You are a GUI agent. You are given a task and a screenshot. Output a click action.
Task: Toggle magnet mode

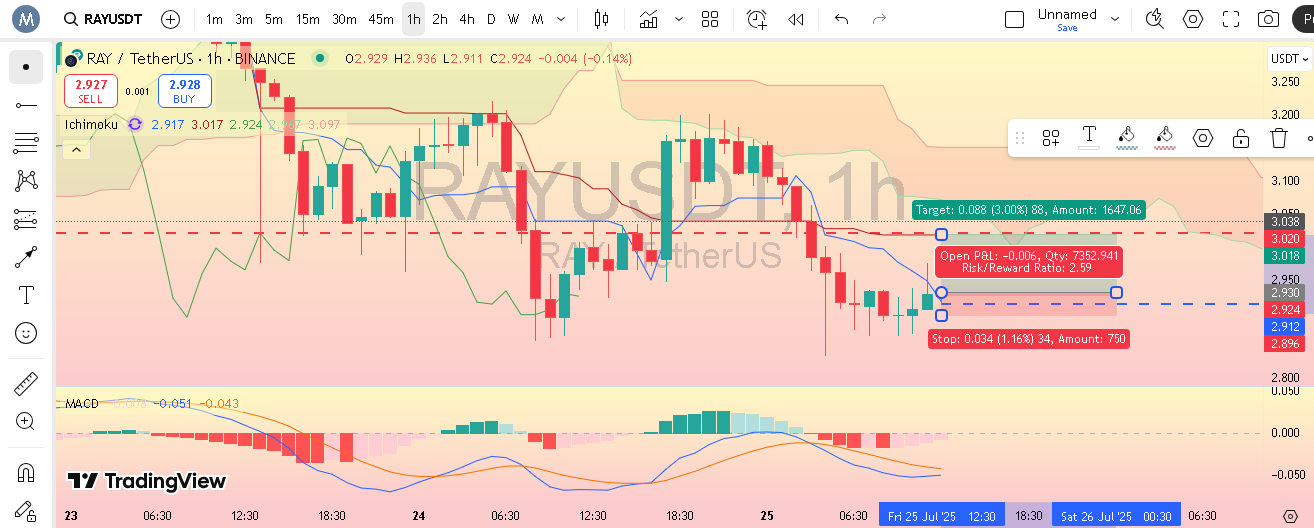(26, 472)
